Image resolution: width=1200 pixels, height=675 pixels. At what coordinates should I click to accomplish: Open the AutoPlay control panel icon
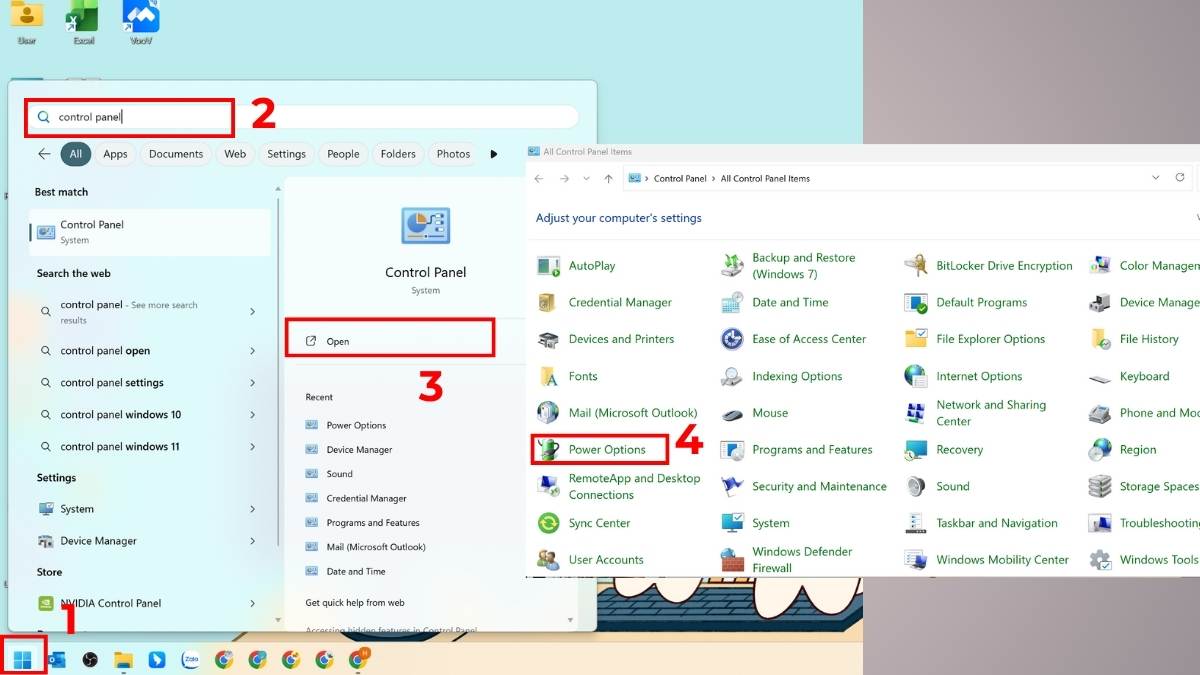[549, 266]
